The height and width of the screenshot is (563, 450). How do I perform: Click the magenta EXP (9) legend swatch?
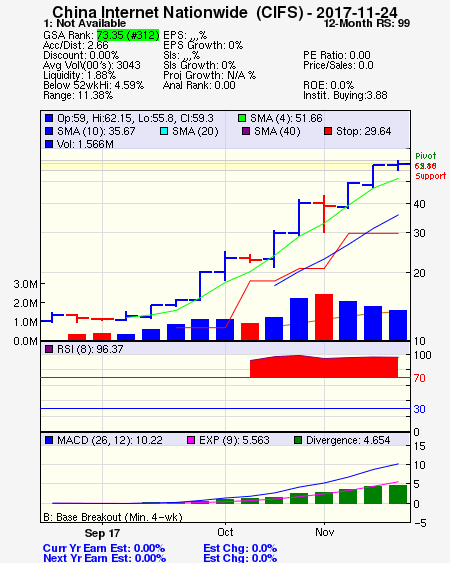pyautogui.click(x=191, y=440)
